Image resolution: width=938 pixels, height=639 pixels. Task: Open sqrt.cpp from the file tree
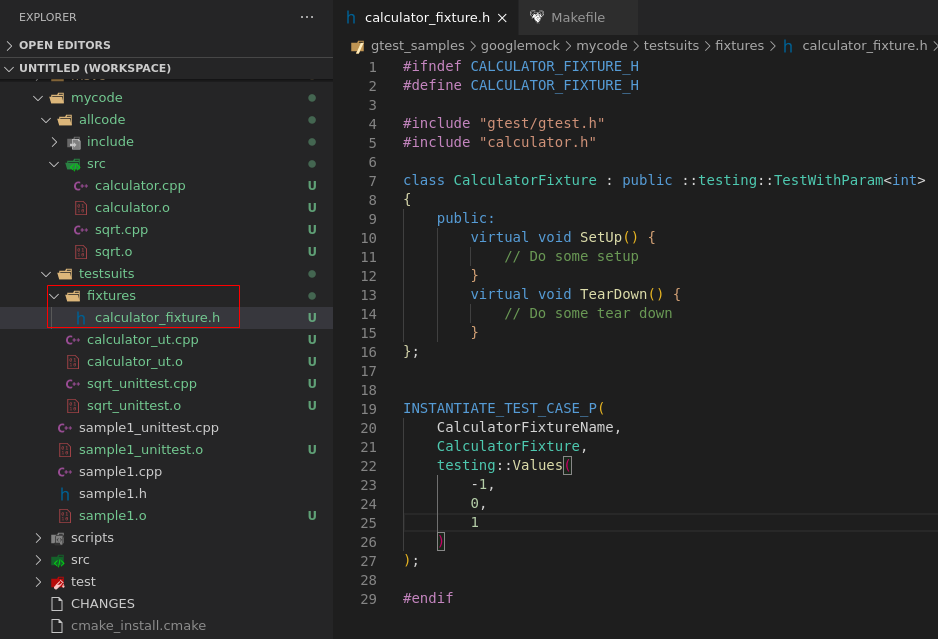(x=121, y=230)
